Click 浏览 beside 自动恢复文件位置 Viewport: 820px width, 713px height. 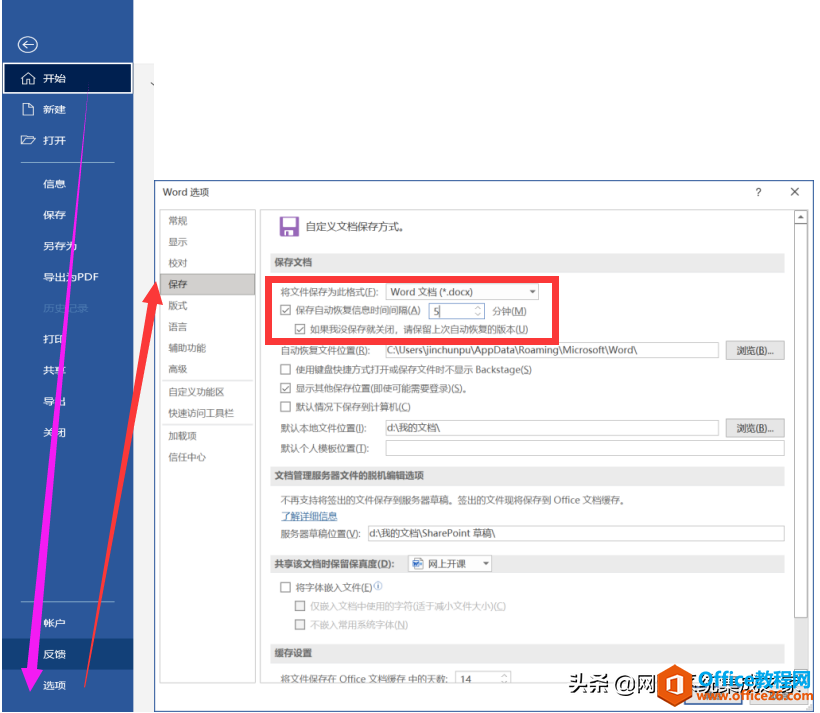click(755, 350)
